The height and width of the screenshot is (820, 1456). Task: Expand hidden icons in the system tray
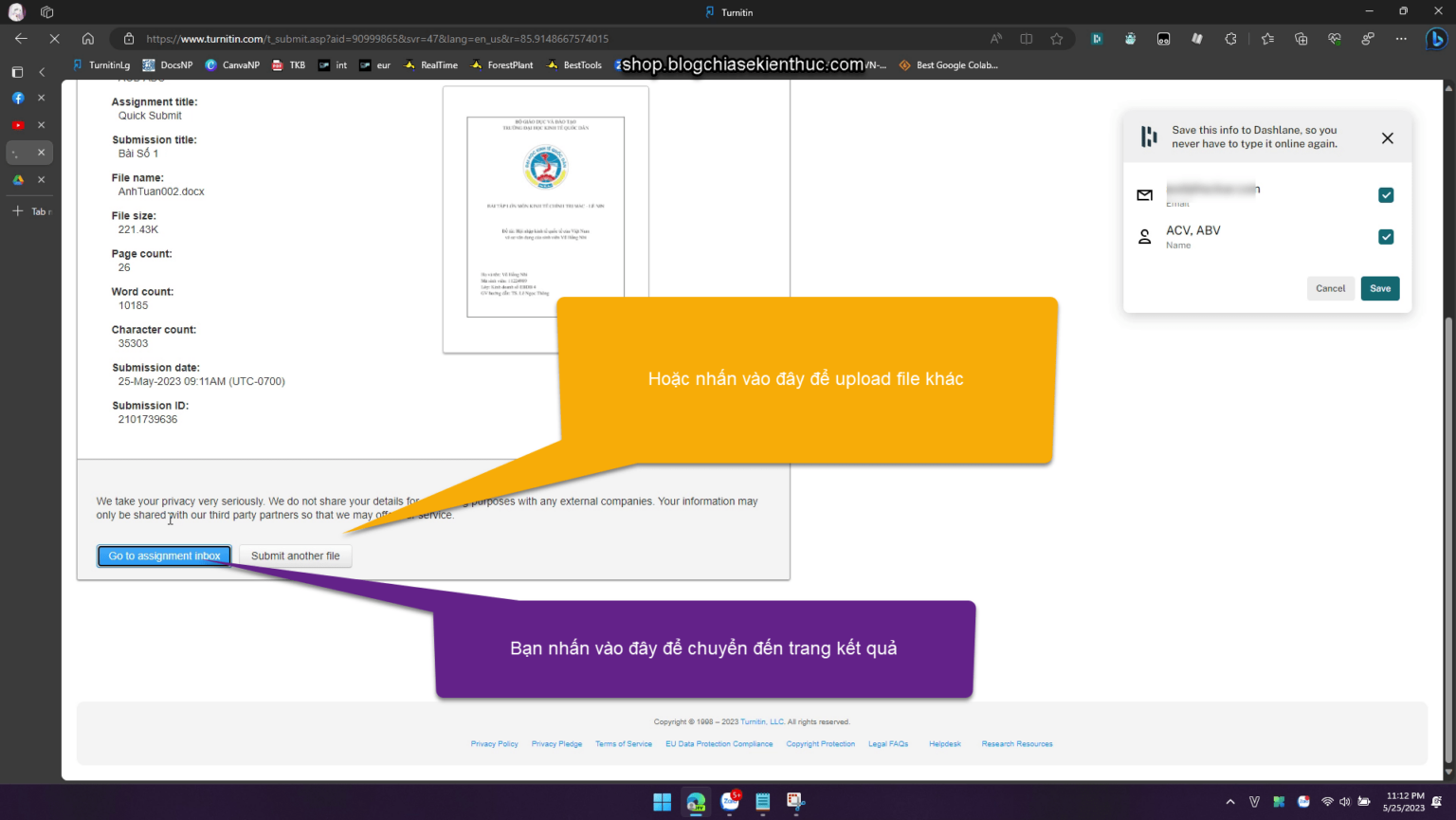click(x=1229, y=801)
